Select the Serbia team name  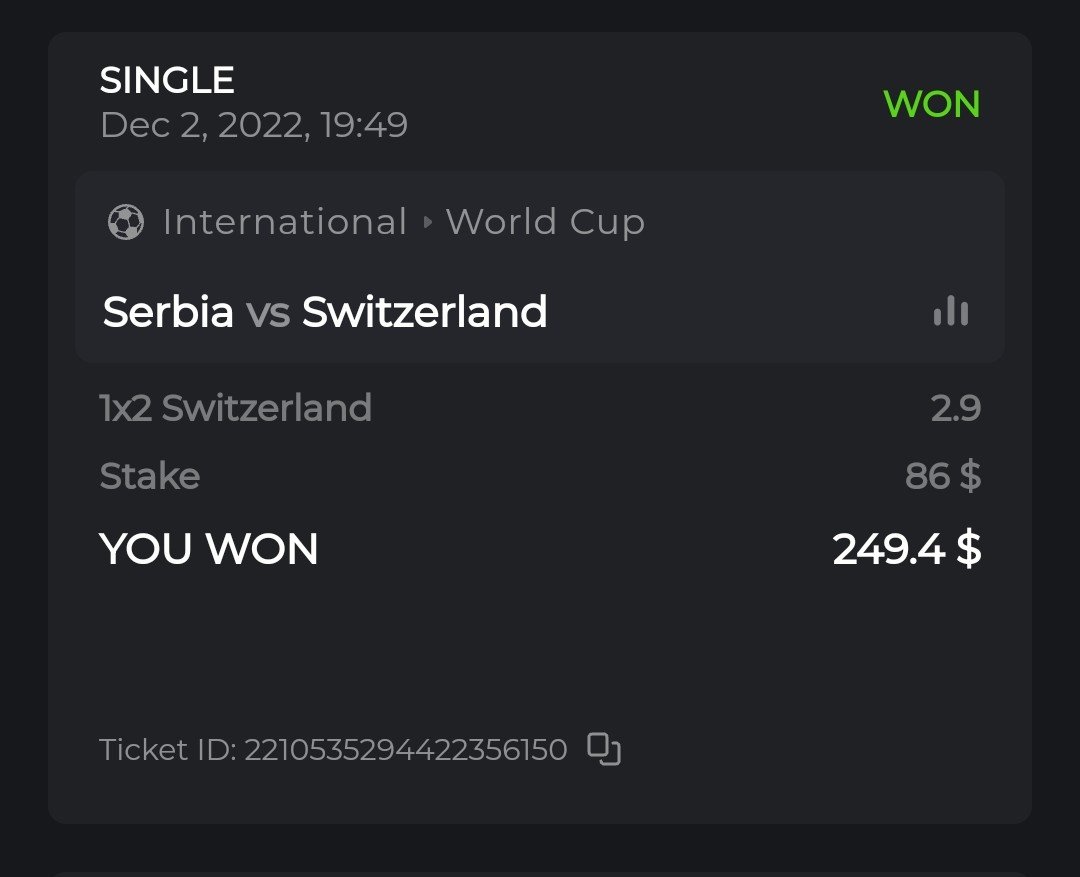168,312
